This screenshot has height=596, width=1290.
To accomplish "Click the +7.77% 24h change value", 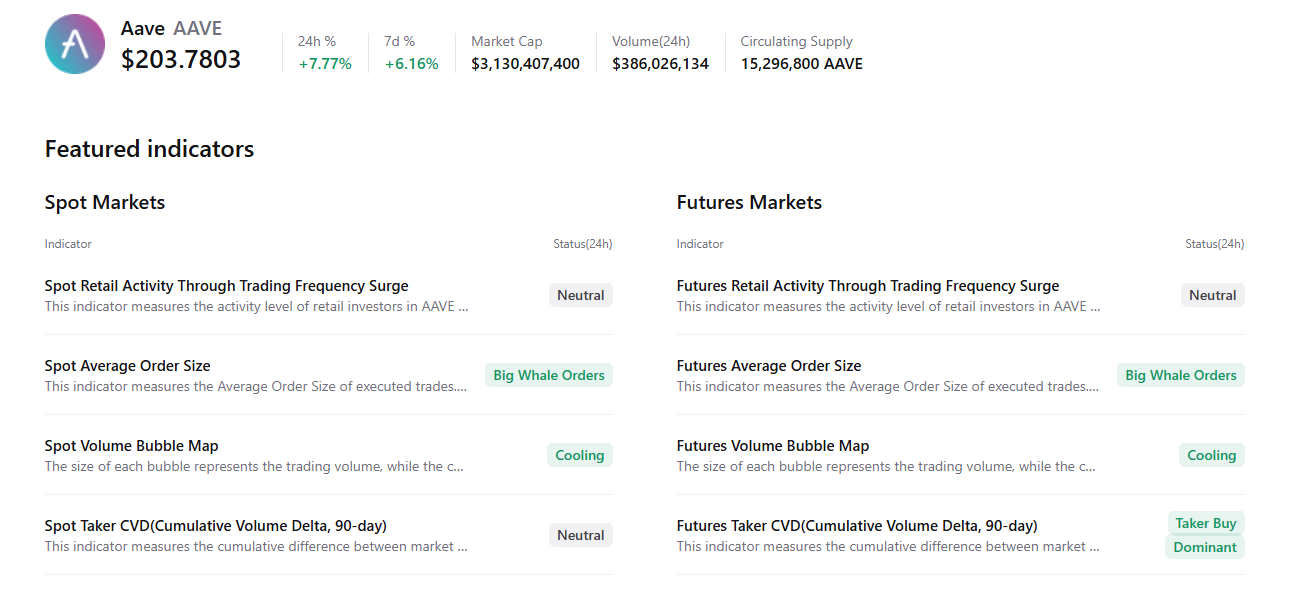I will [322, 62].
